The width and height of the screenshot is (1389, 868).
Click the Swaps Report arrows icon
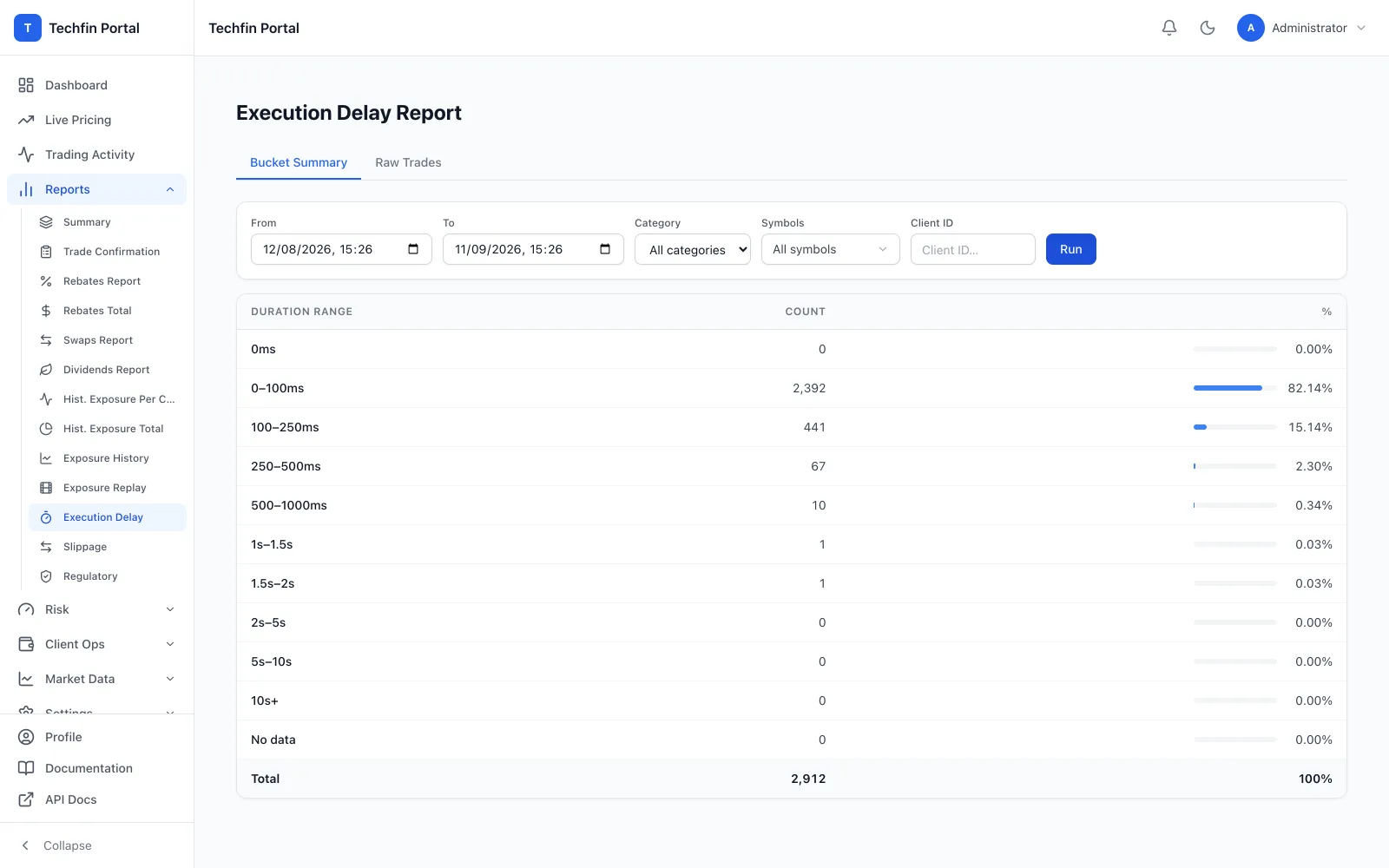pyautogui.click(x=46, y=340)
